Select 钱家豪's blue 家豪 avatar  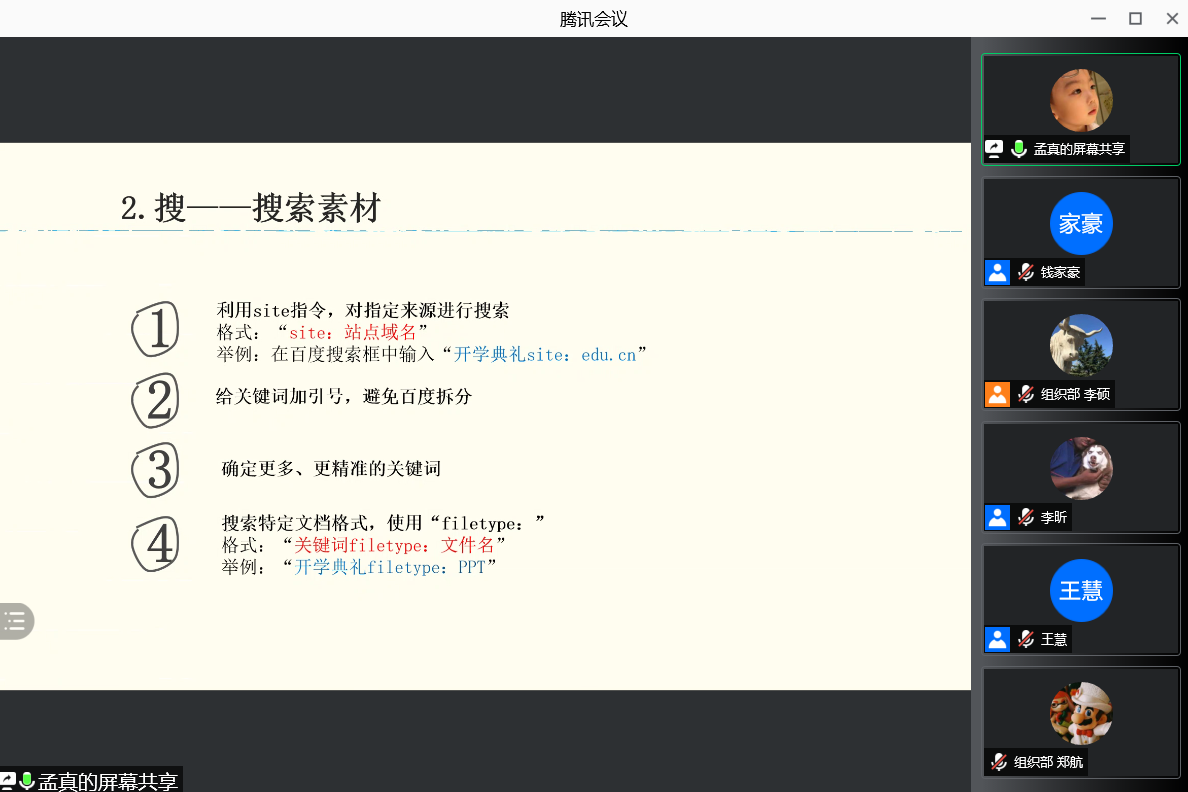pos(1081,223)
